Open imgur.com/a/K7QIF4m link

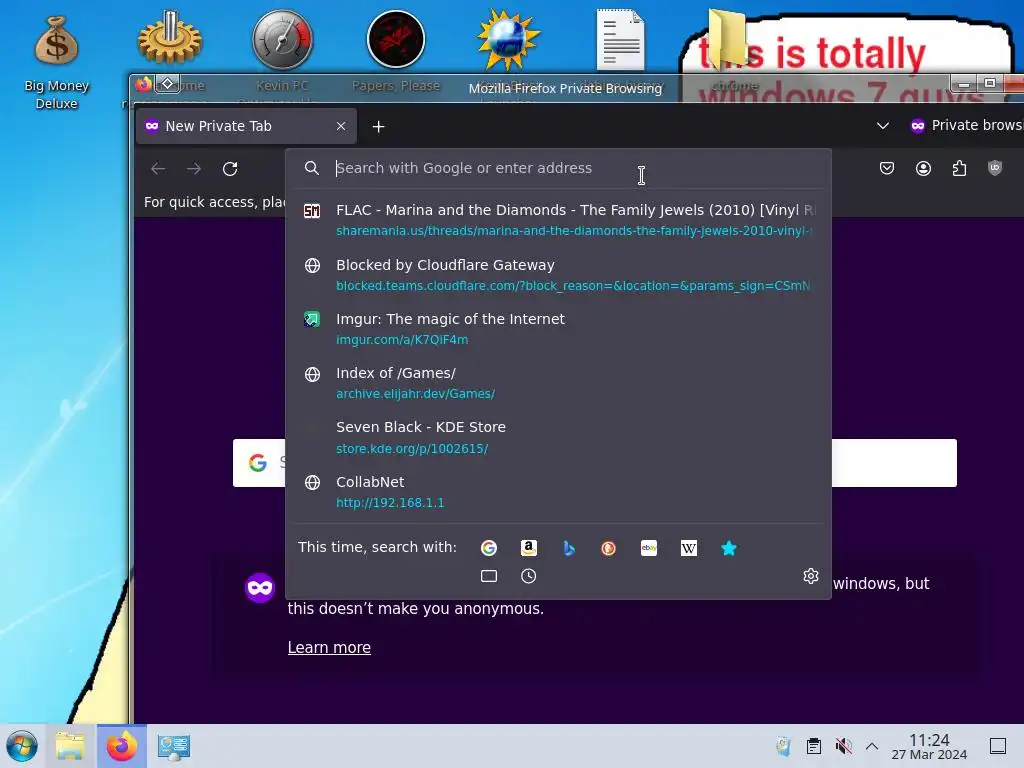pos(402,340)
